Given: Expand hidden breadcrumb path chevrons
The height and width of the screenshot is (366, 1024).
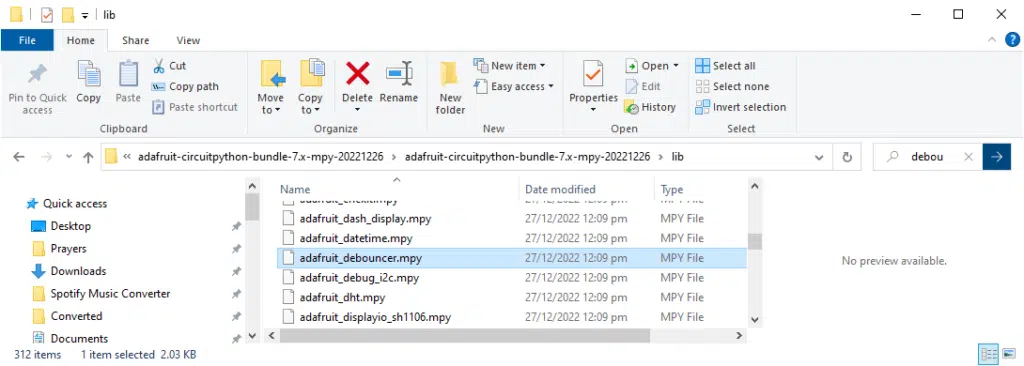Looking at the screenshot, I should (127, 157).
